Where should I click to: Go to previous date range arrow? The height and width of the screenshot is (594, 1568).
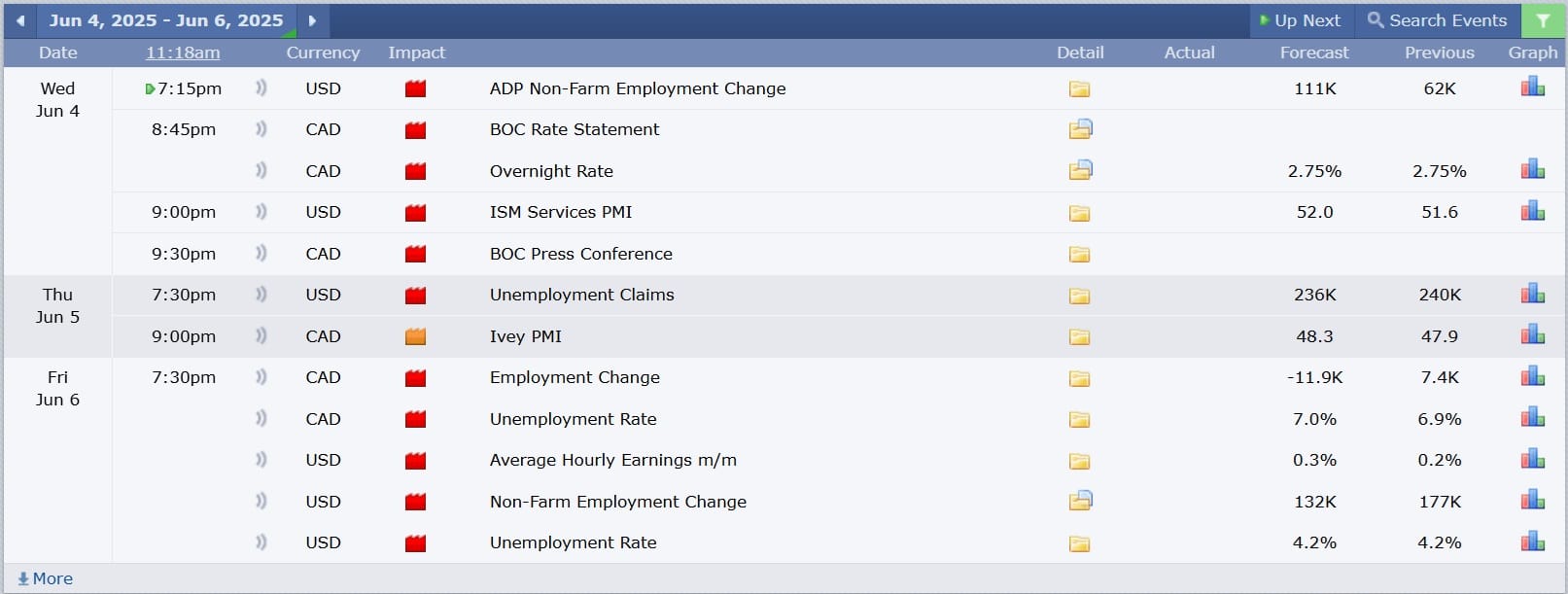(20, 20)
